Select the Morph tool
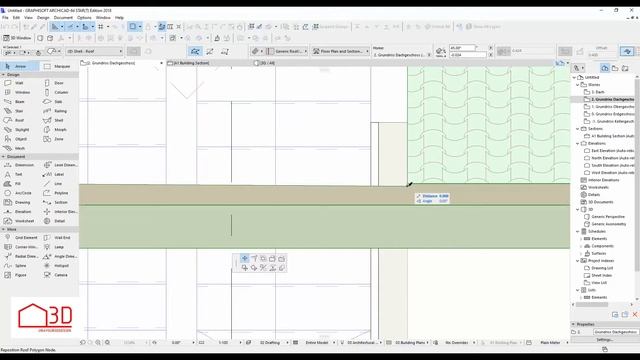The height and width of the screenshot is (360, 640). pos(59,130)
